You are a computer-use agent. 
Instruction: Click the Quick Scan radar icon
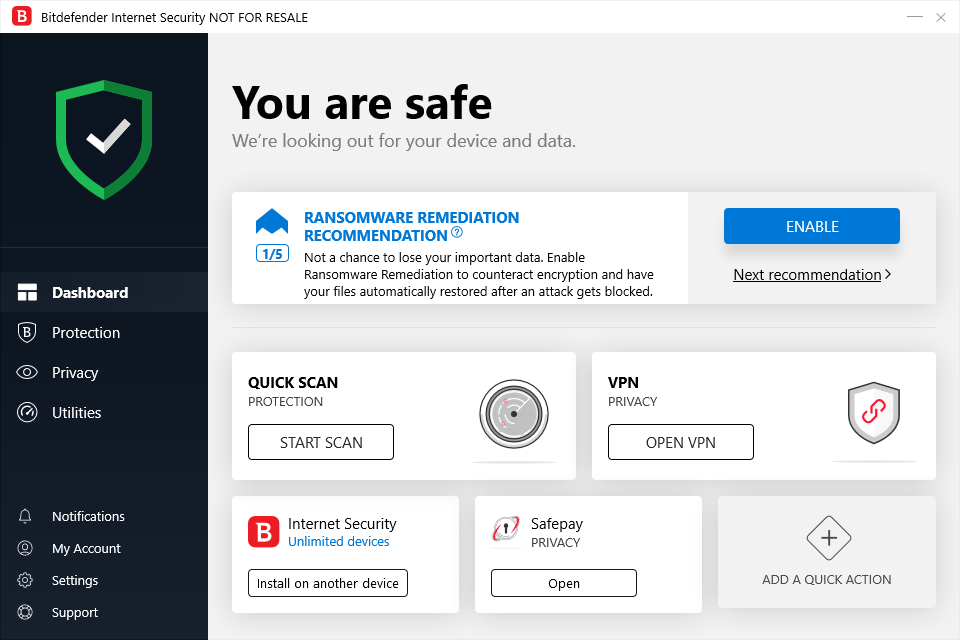tap(513, 412)
